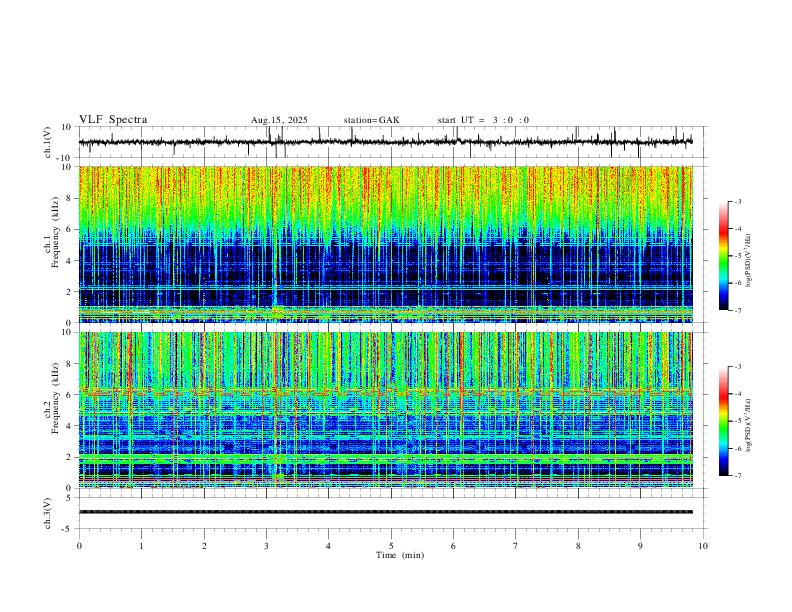Click the ch.3 voltage trace line
Screen dimensions: 792x612
386,512
